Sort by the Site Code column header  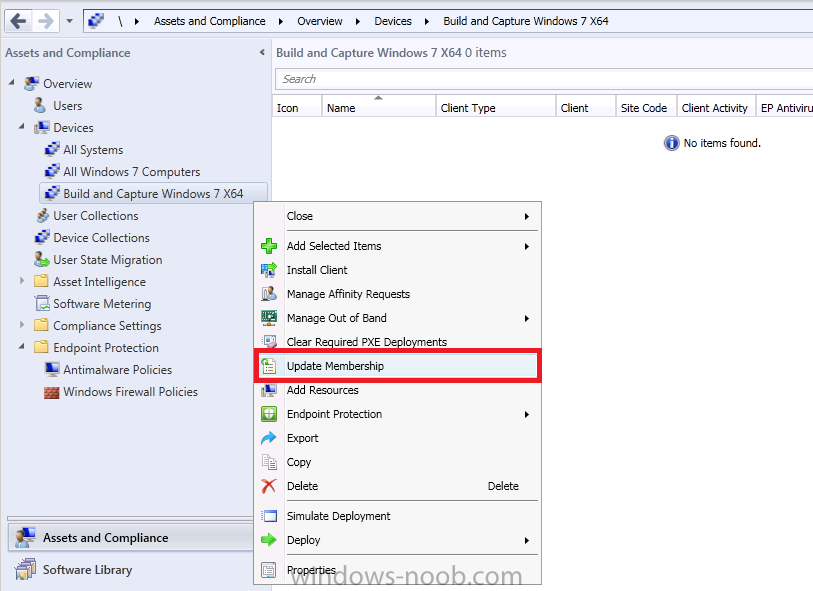[646, 107]
